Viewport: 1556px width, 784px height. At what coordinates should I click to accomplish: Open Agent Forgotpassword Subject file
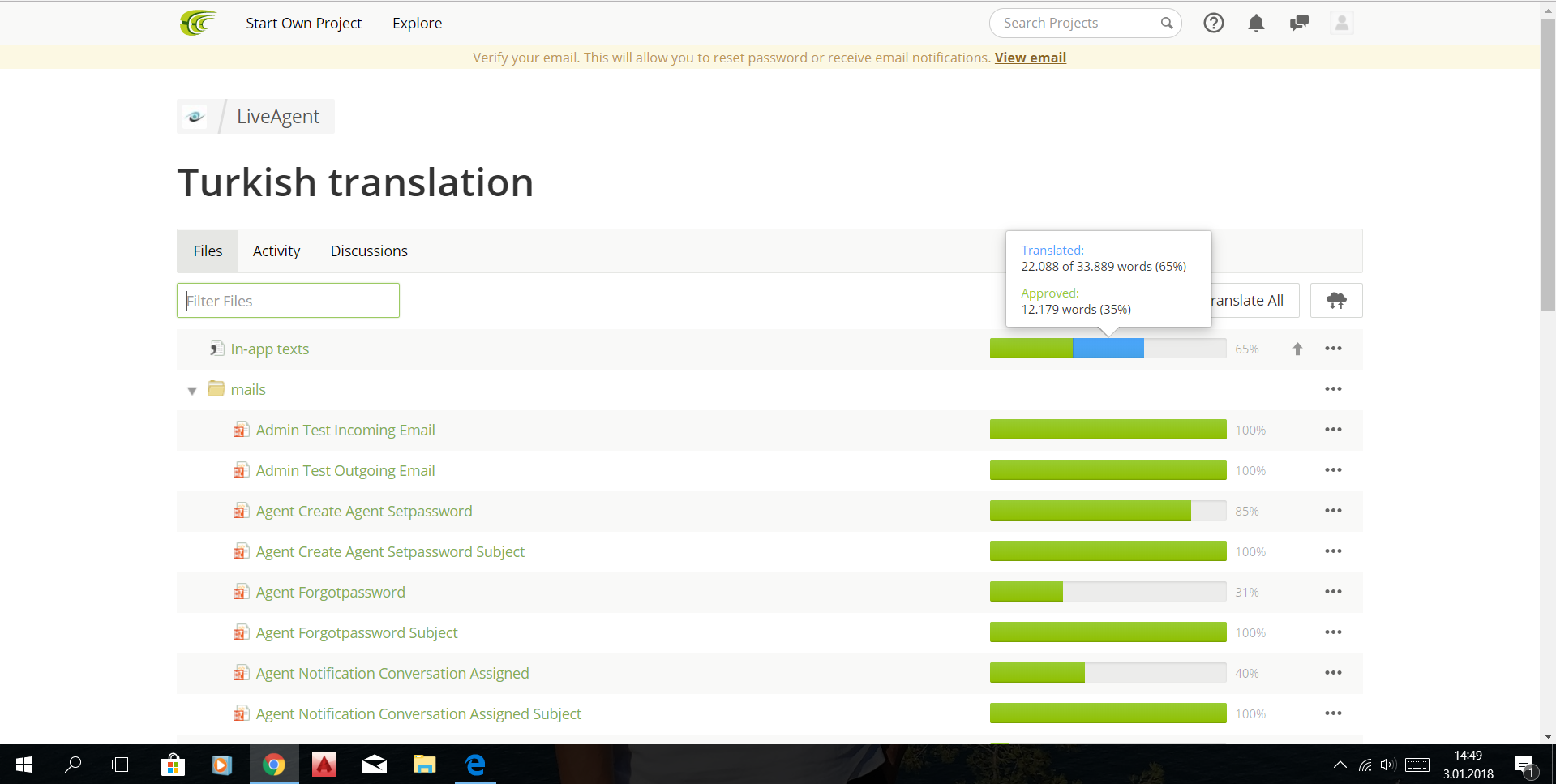(x=357, y=632)
